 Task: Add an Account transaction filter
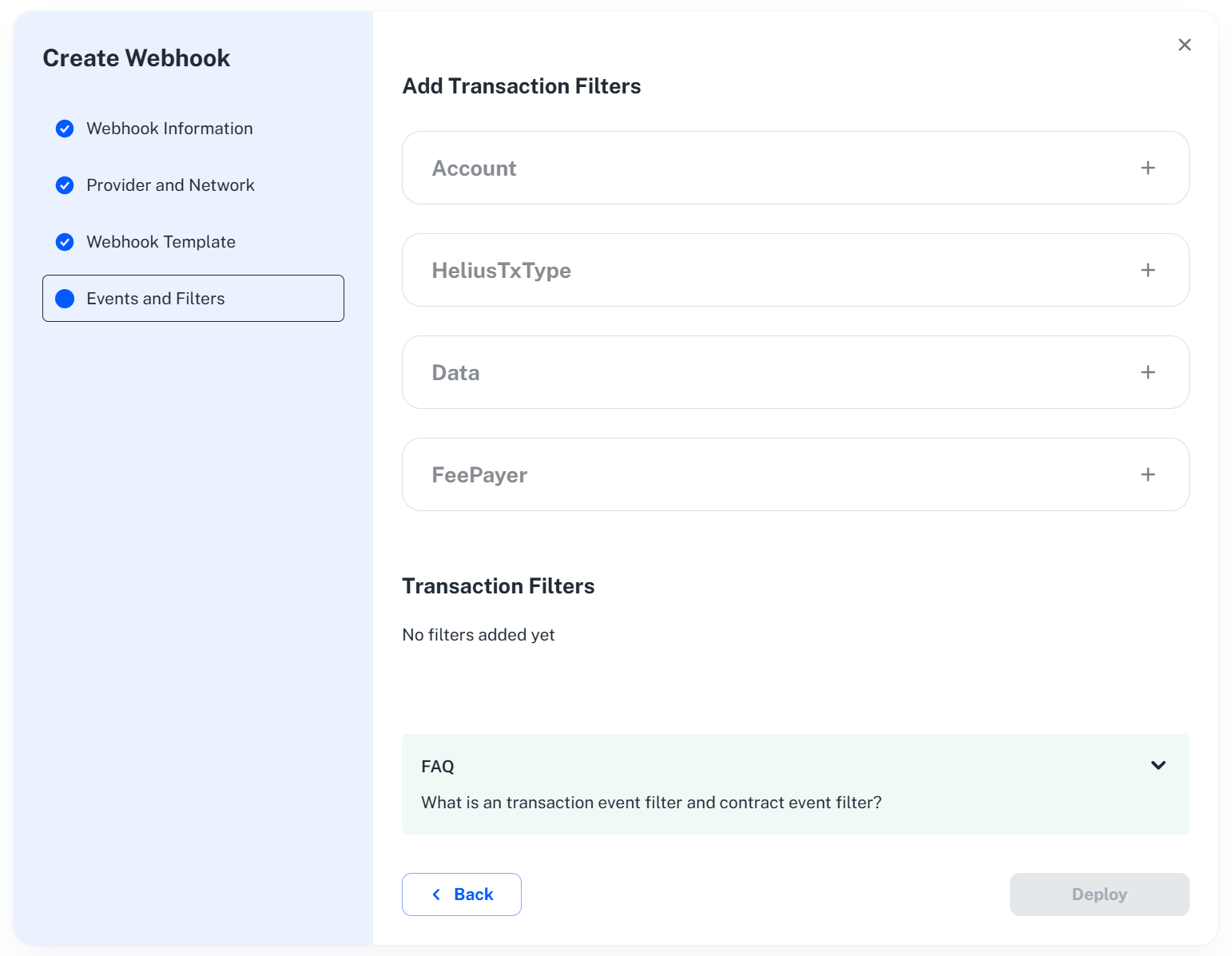1148,168
